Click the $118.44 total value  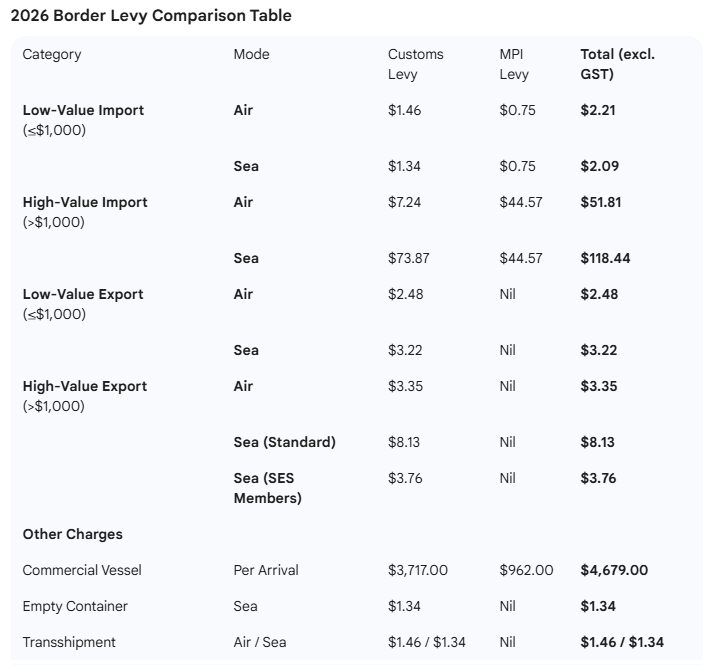[x=605, y=258]
